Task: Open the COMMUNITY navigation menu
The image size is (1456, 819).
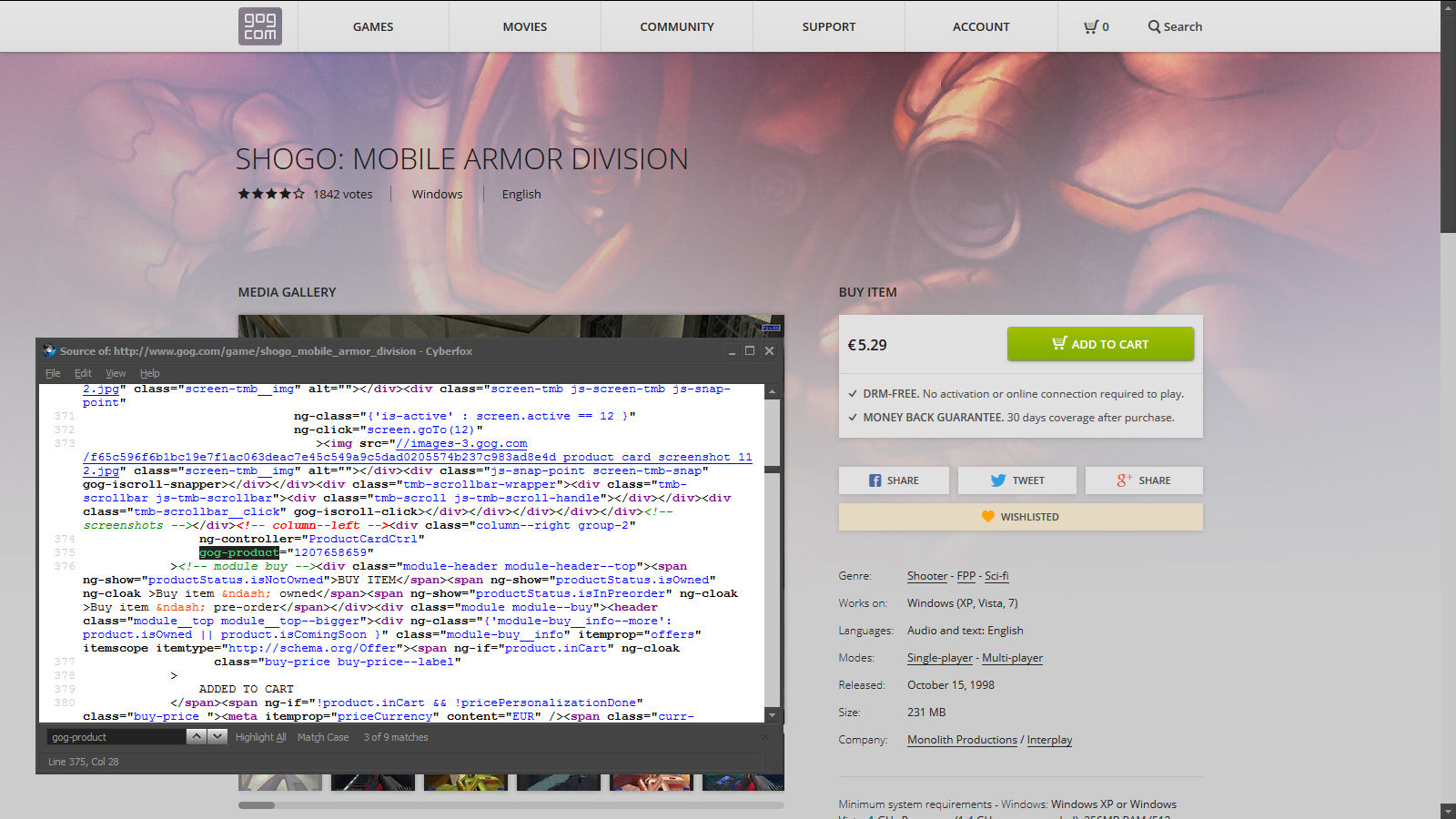Action: pyautogui.click(x=677, y=26)
